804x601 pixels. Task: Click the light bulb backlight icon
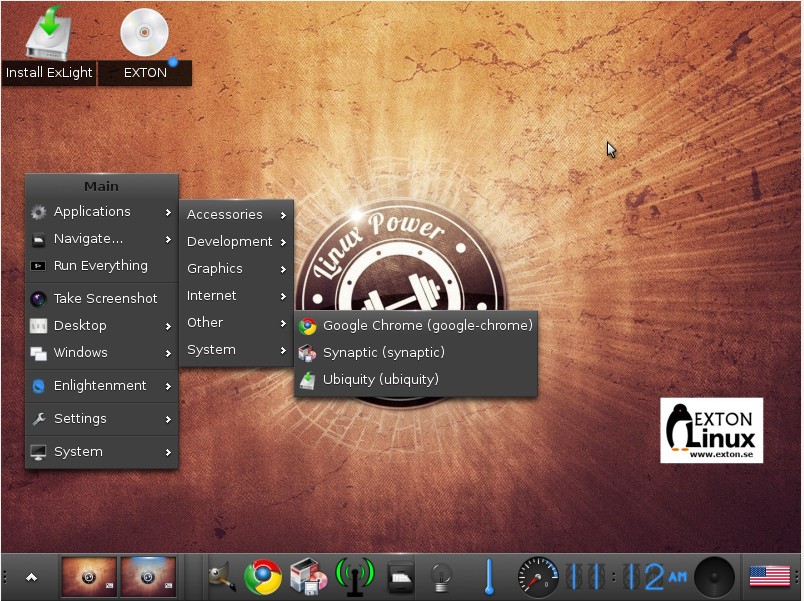tap(441, 578)
